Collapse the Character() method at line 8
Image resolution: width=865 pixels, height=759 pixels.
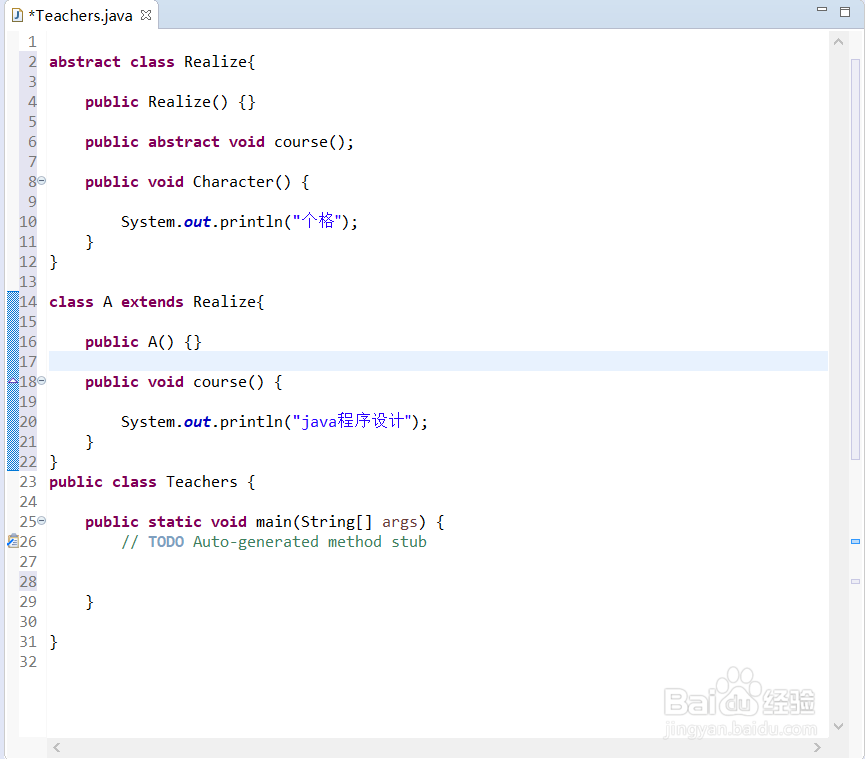click(x=42, y=181)
